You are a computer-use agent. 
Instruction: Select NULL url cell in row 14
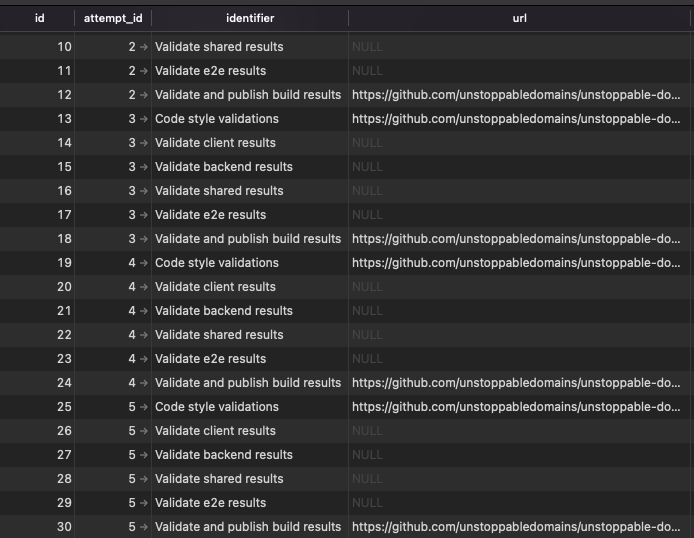coord(368,143)
